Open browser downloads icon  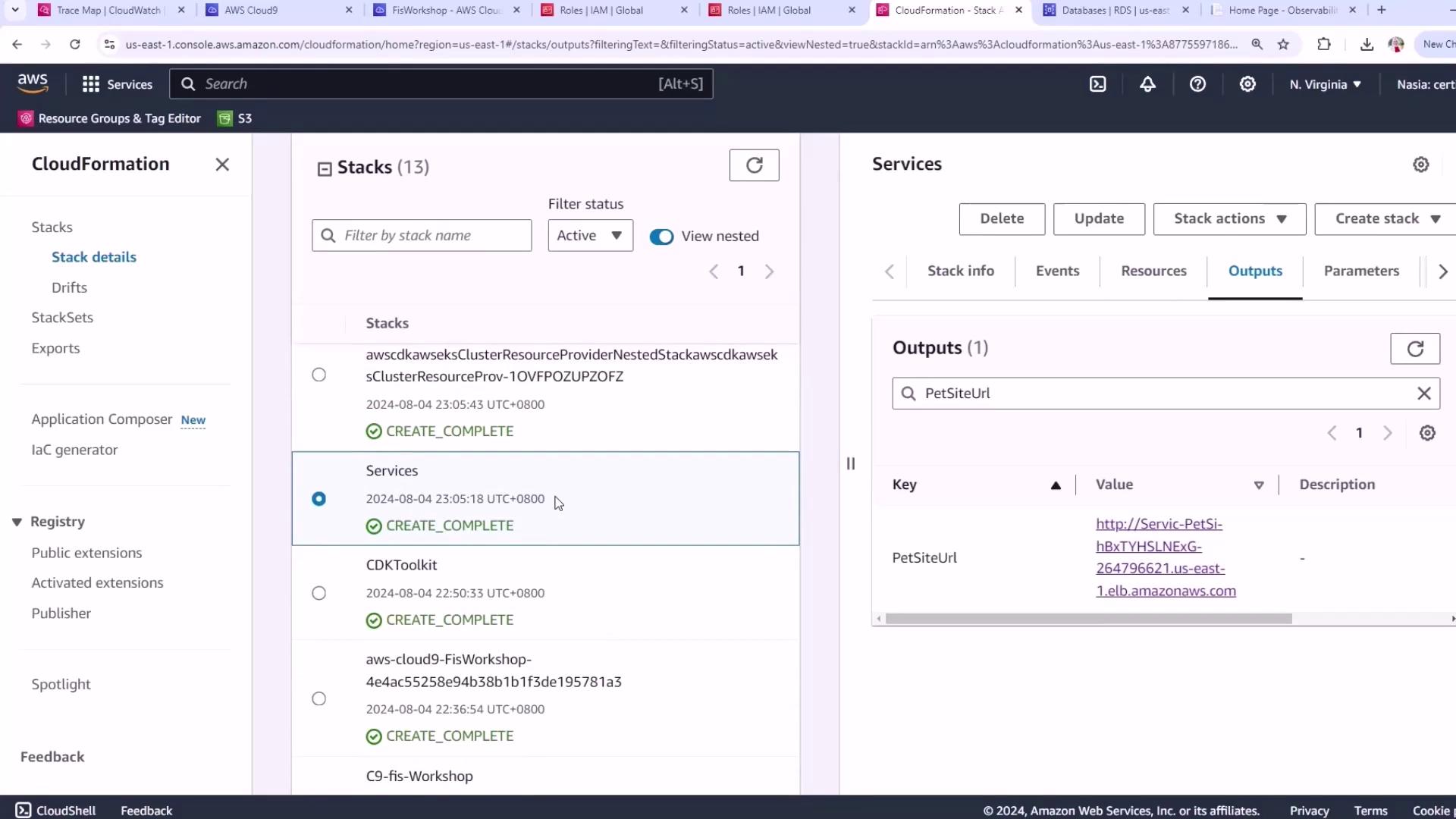click(x=1367, y=45)
